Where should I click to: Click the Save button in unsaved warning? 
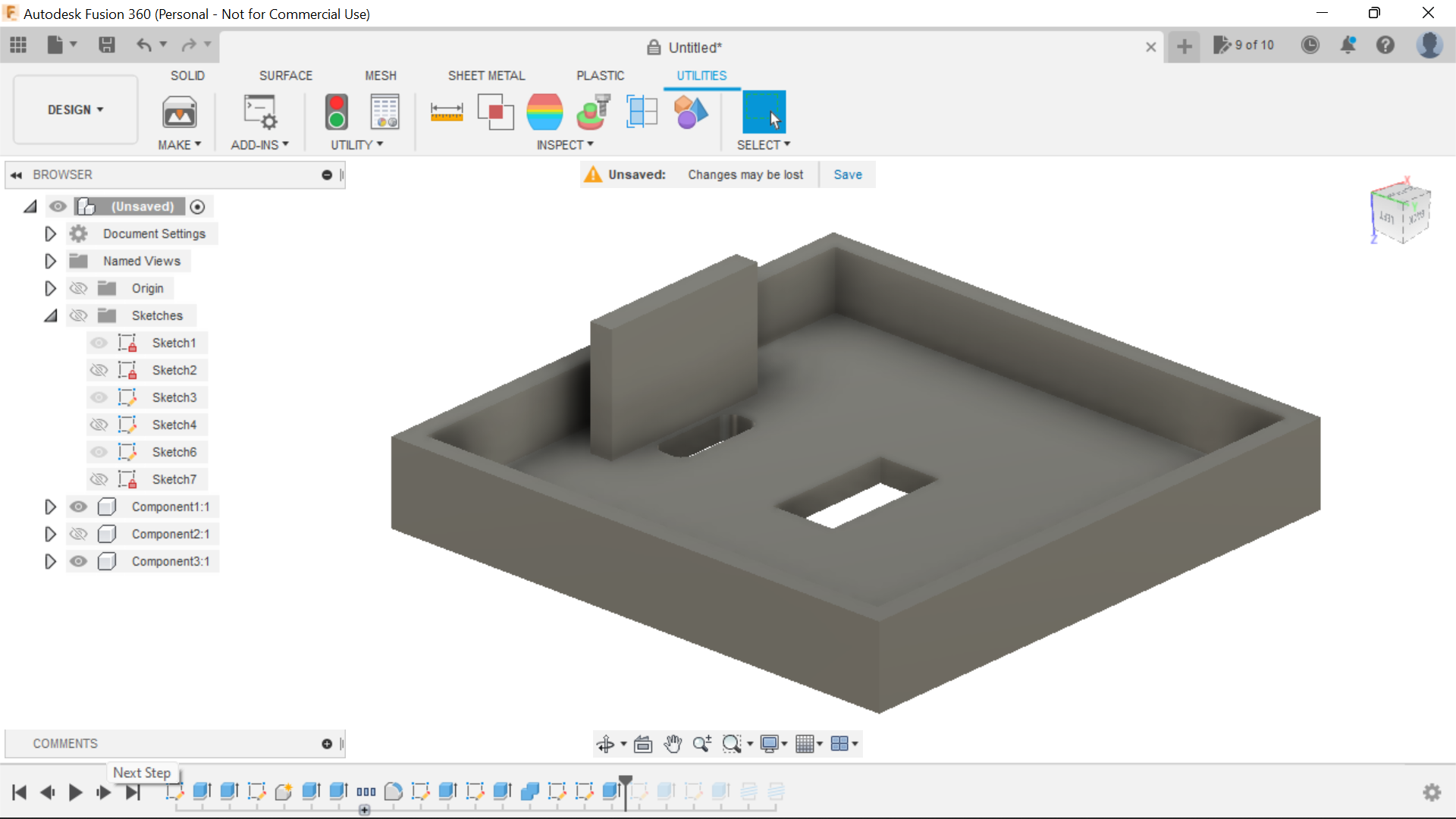click(x=847, y=174)
